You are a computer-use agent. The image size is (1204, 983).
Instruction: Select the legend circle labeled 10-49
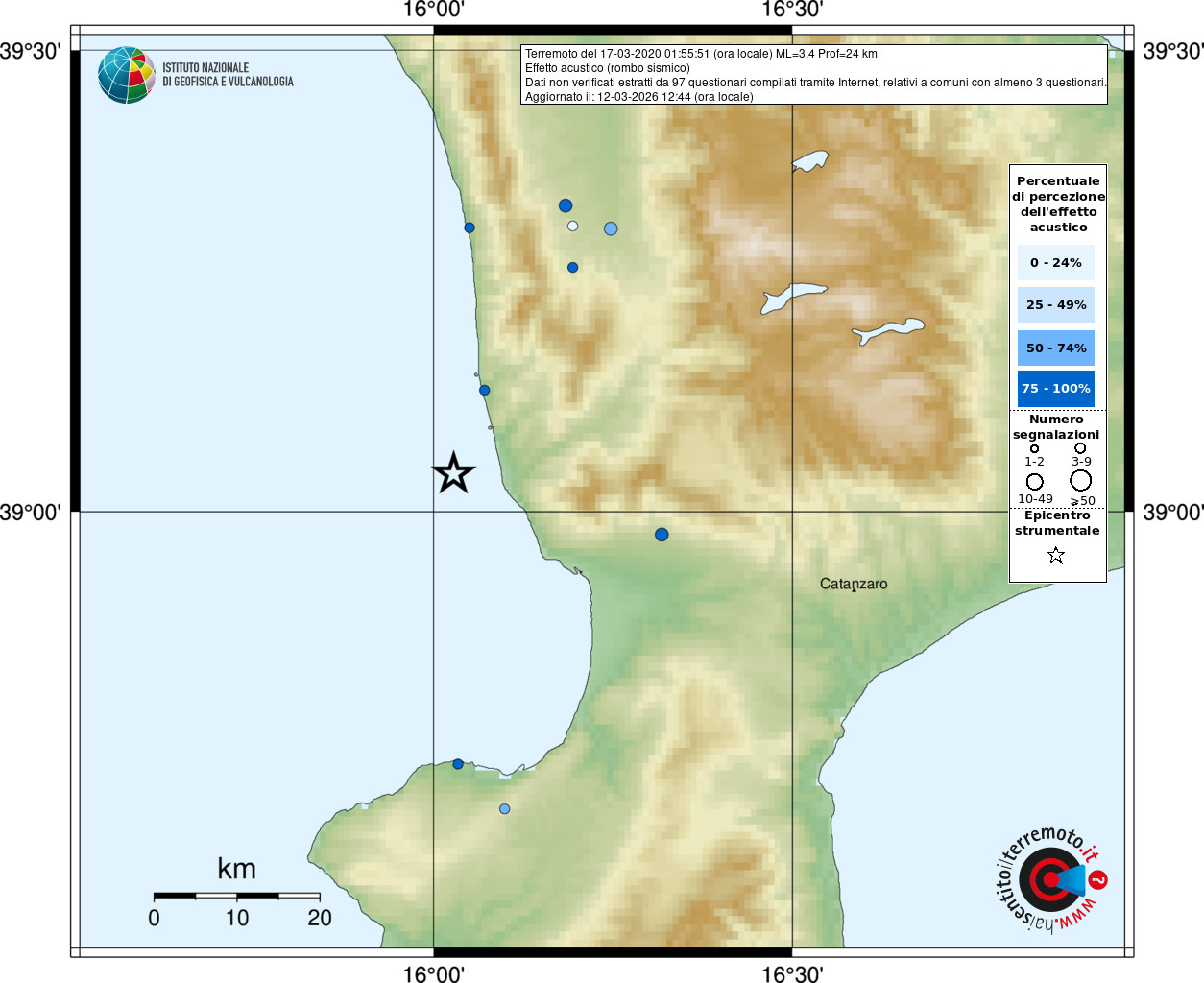1034,482
